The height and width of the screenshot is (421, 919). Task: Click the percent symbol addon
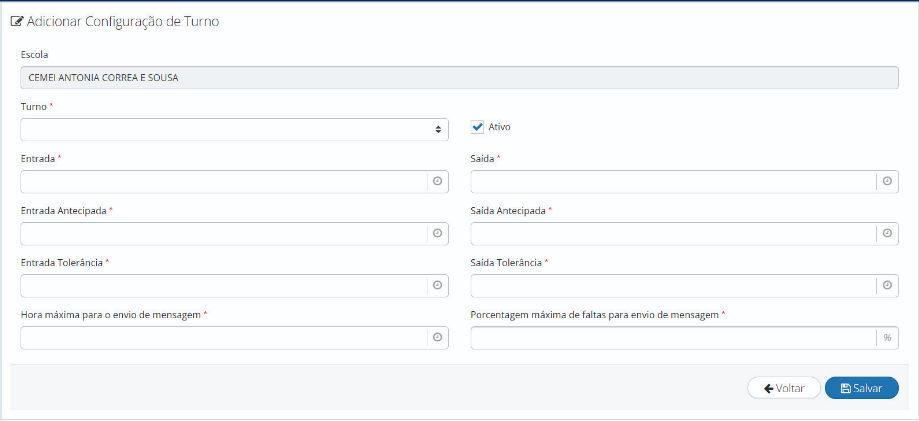(x=887, y=337)
